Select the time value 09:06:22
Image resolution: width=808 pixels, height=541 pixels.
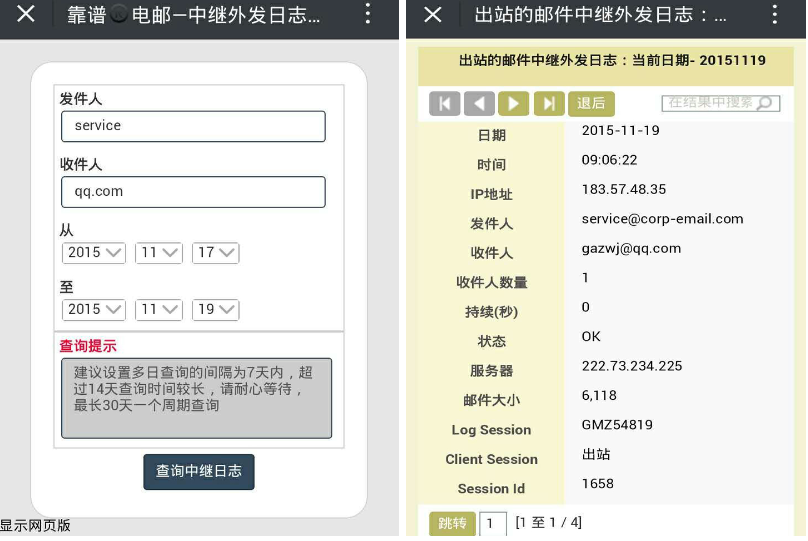point(609,160)
